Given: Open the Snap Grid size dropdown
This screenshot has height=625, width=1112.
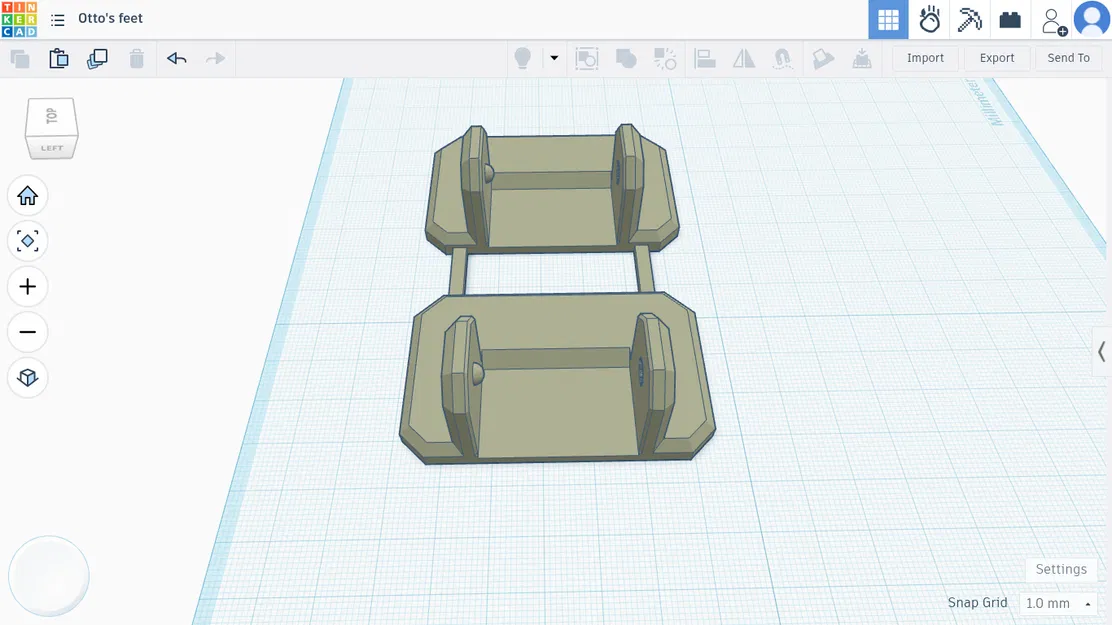Looking at the screenshot, I should coord(1057,603).
